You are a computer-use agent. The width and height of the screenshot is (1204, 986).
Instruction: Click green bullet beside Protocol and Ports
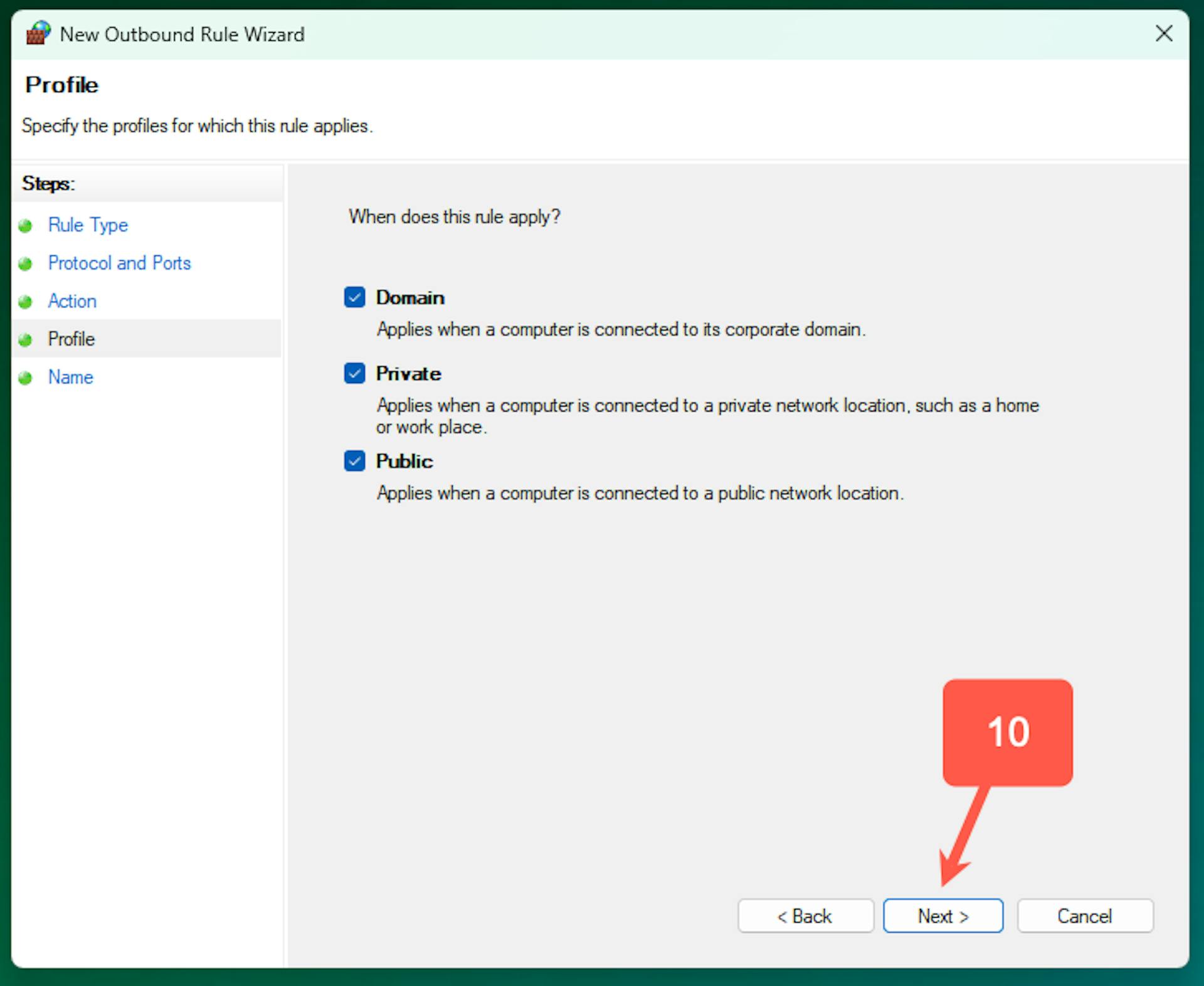(25, 264)
